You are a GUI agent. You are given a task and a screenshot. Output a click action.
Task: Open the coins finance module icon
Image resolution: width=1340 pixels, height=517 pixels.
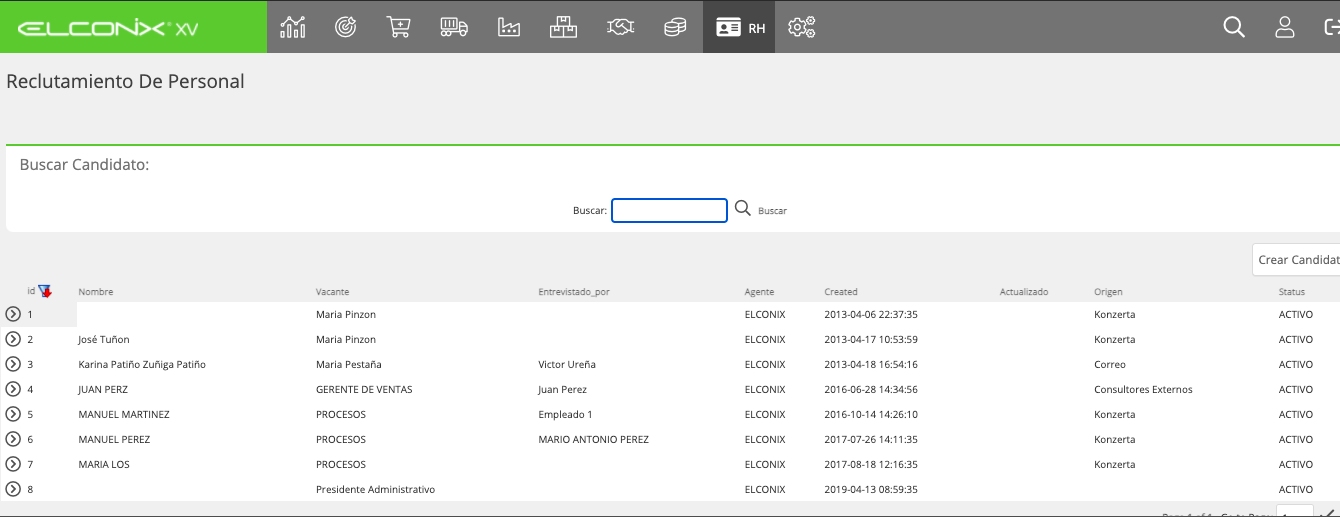click(x=676, y=27)
